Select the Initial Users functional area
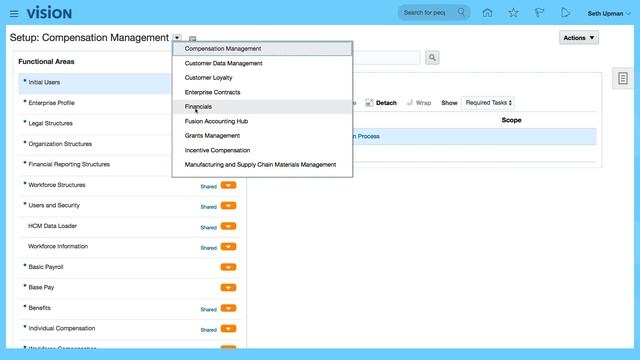This screenshot has height=360, width=640. click(44, 82)
